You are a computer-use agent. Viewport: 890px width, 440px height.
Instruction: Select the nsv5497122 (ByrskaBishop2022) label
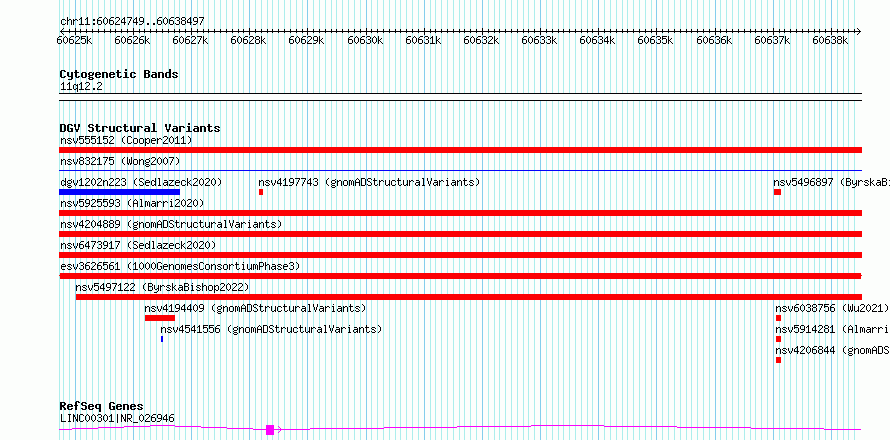tap(162, 287)
